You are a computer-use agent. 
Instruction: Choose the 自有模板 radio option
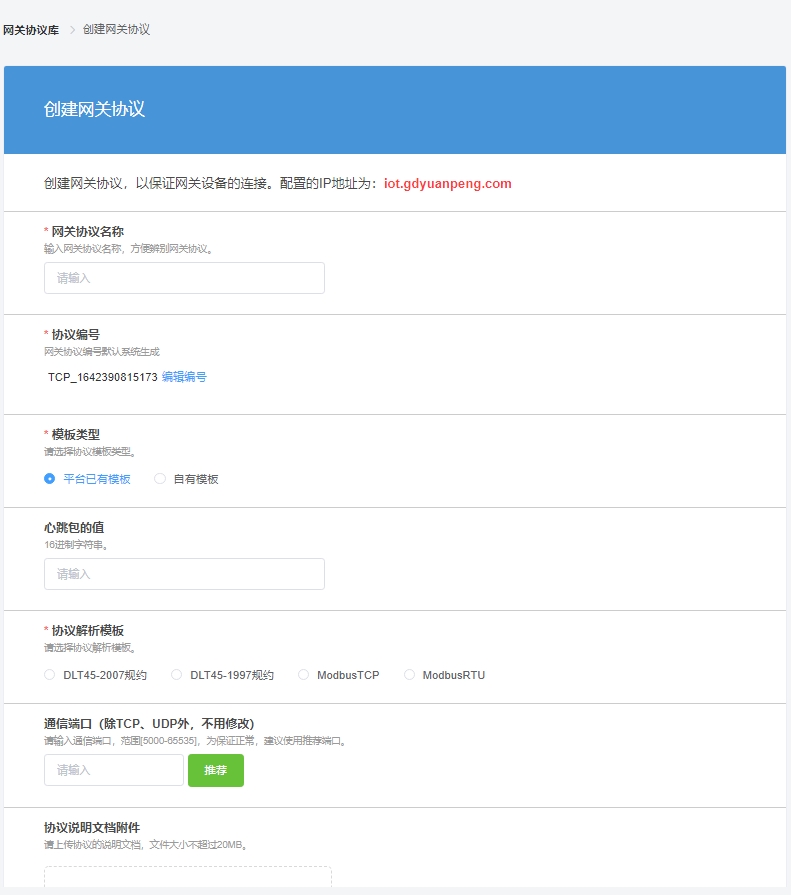(160, 479)
